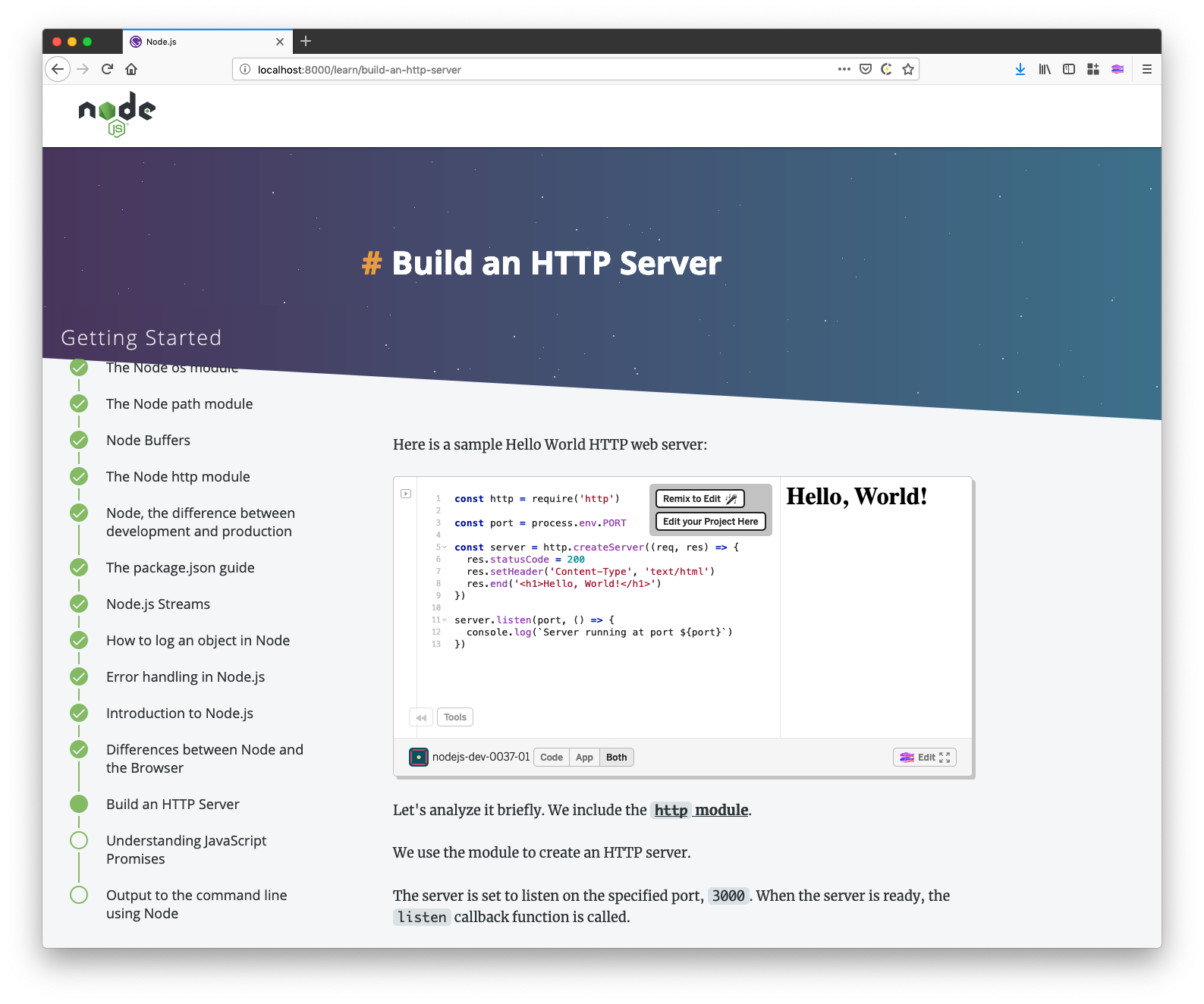The height and width of the screenshot is (1004, 1204).
Task: Open the Tools menu in the embed
Action: pyautogui.click(x=455, y=717)
